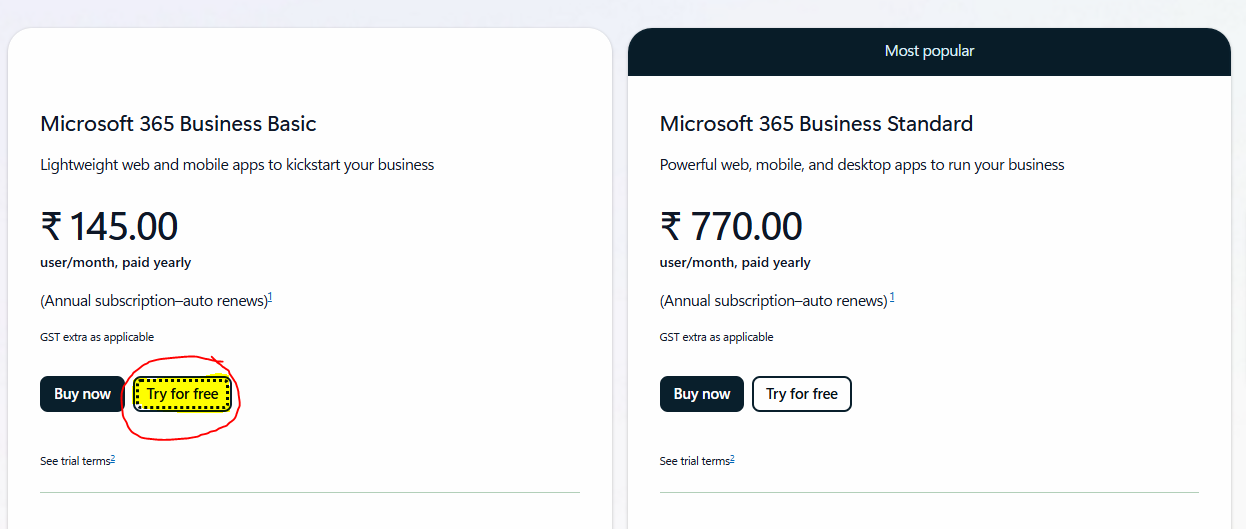Click the Microsoft 365 Business Basic heading
The height and width of the screenshot is (529, 1246).
point(178,124)
